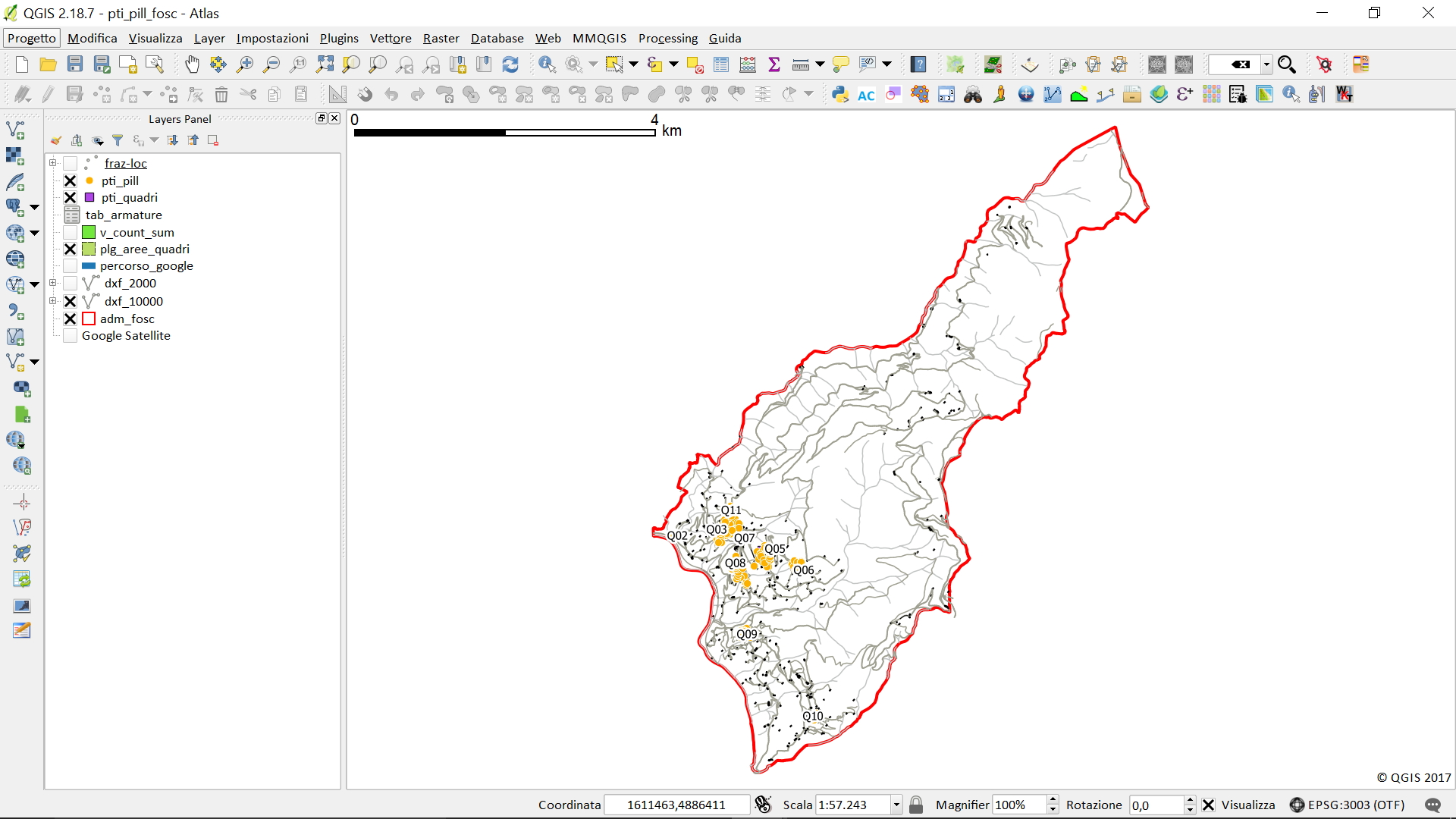Screen dimensions: 1456x819
Task: Uncheck the adm_fosc layer visibility
Action: pos(71,318)
